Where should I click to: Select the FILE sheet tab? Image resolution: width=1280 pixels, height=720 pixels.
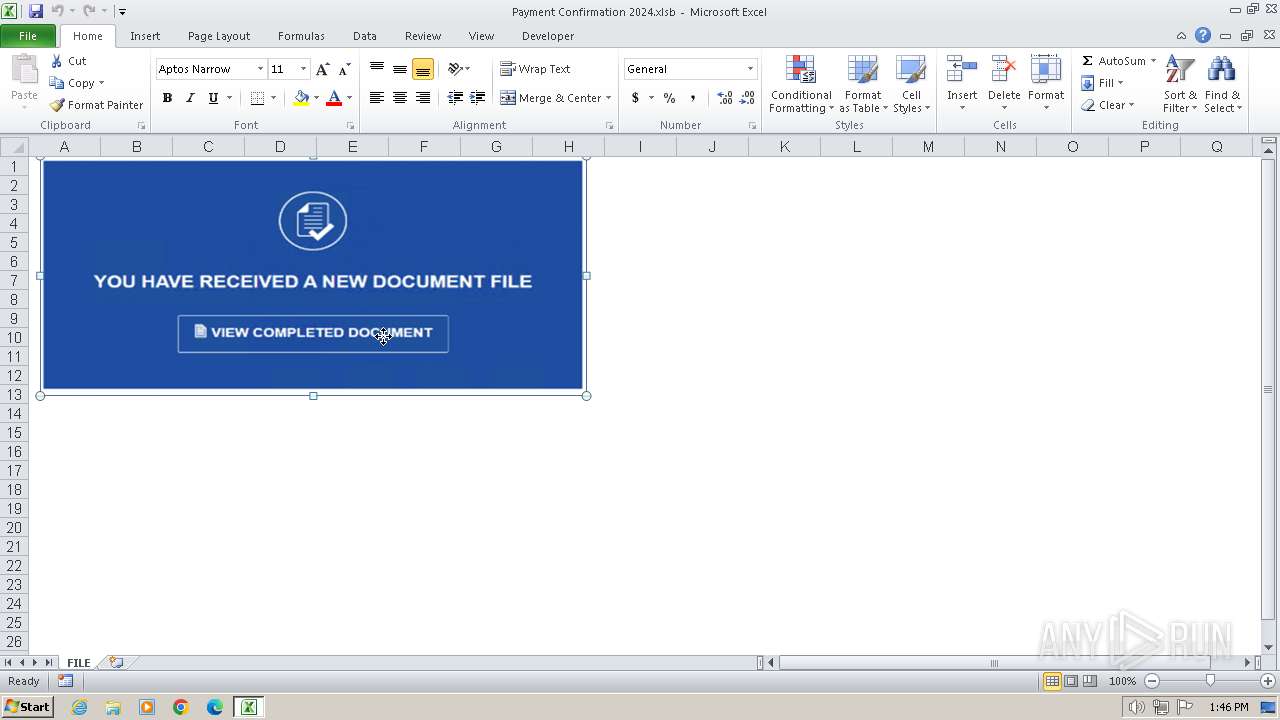(x=78, y=663)
